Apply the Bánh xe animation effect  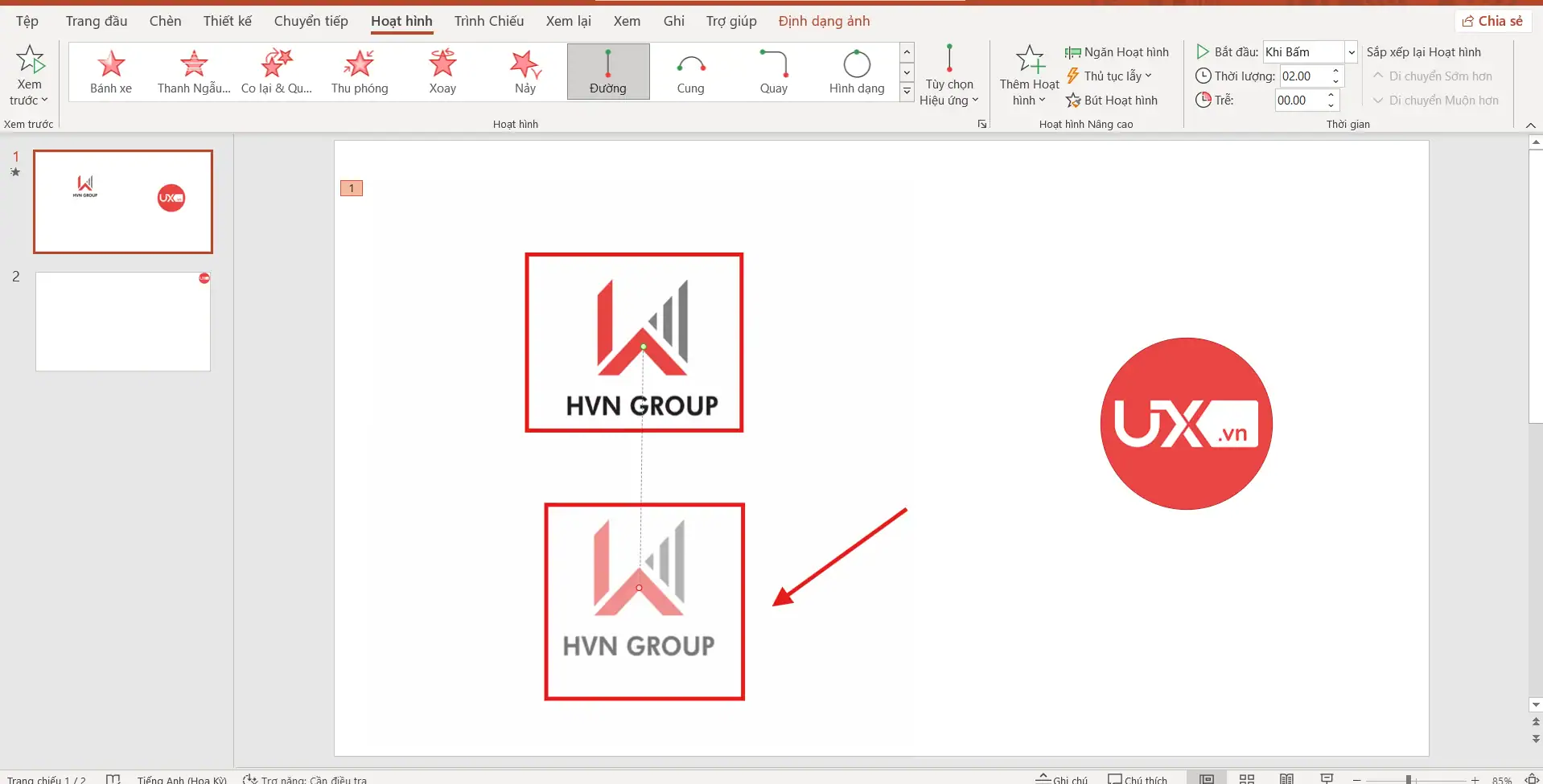pyautogui.click(x=111, y=72)
